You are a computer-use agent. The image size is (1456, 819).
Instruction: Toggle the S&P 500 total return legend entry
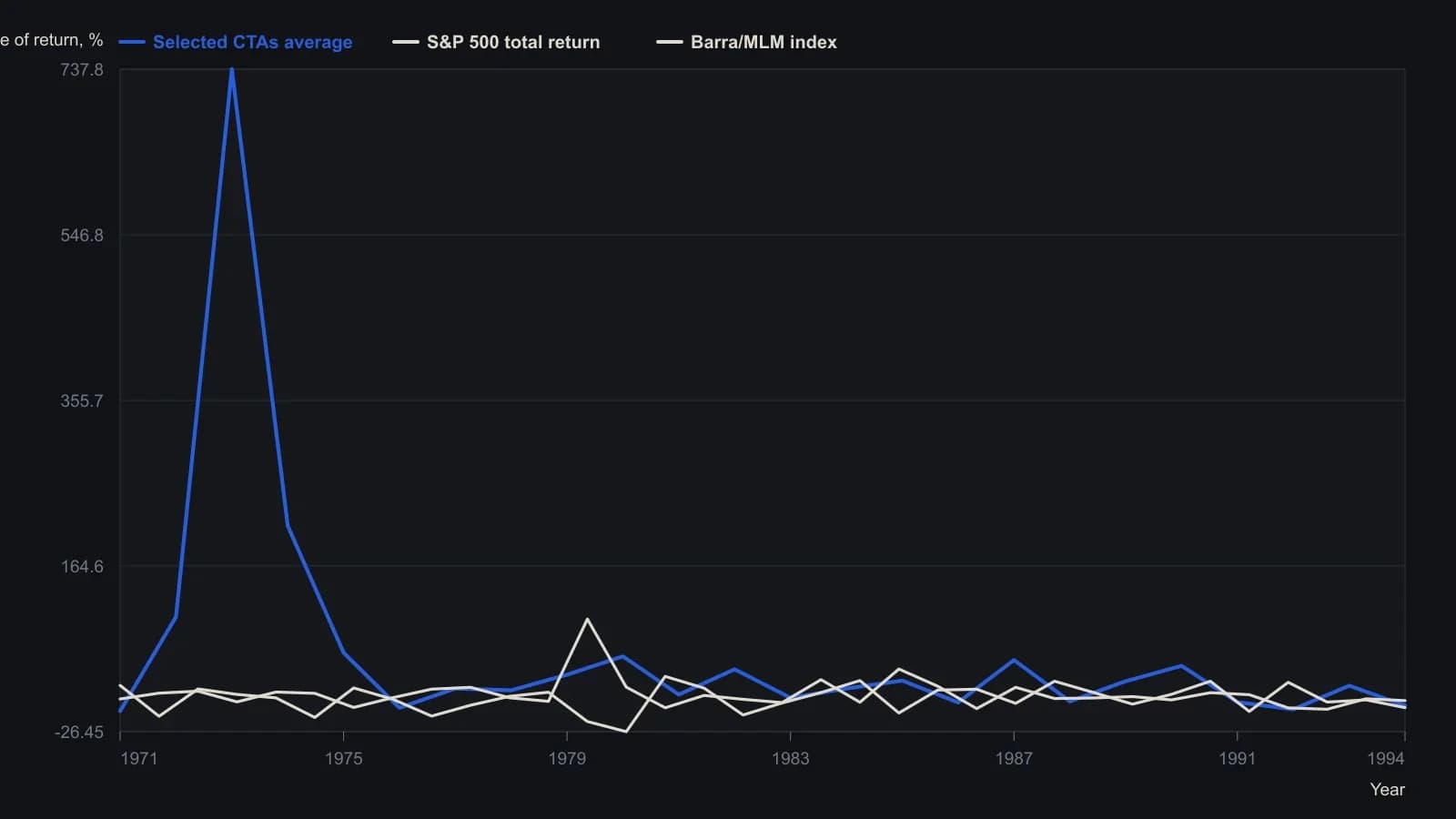tap(496, 42)
